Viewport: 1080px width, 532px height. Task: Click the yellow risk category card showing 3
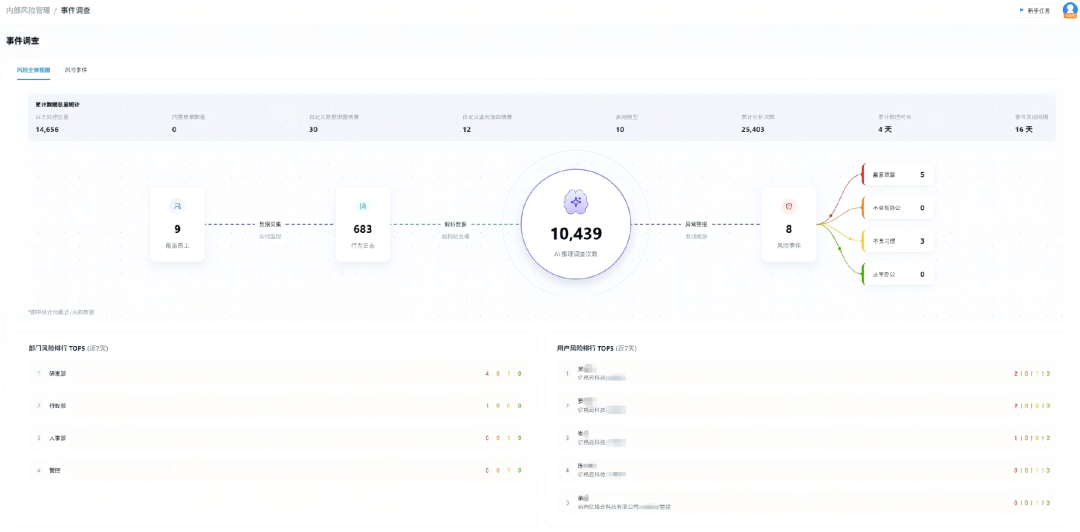tap(898, 241)
